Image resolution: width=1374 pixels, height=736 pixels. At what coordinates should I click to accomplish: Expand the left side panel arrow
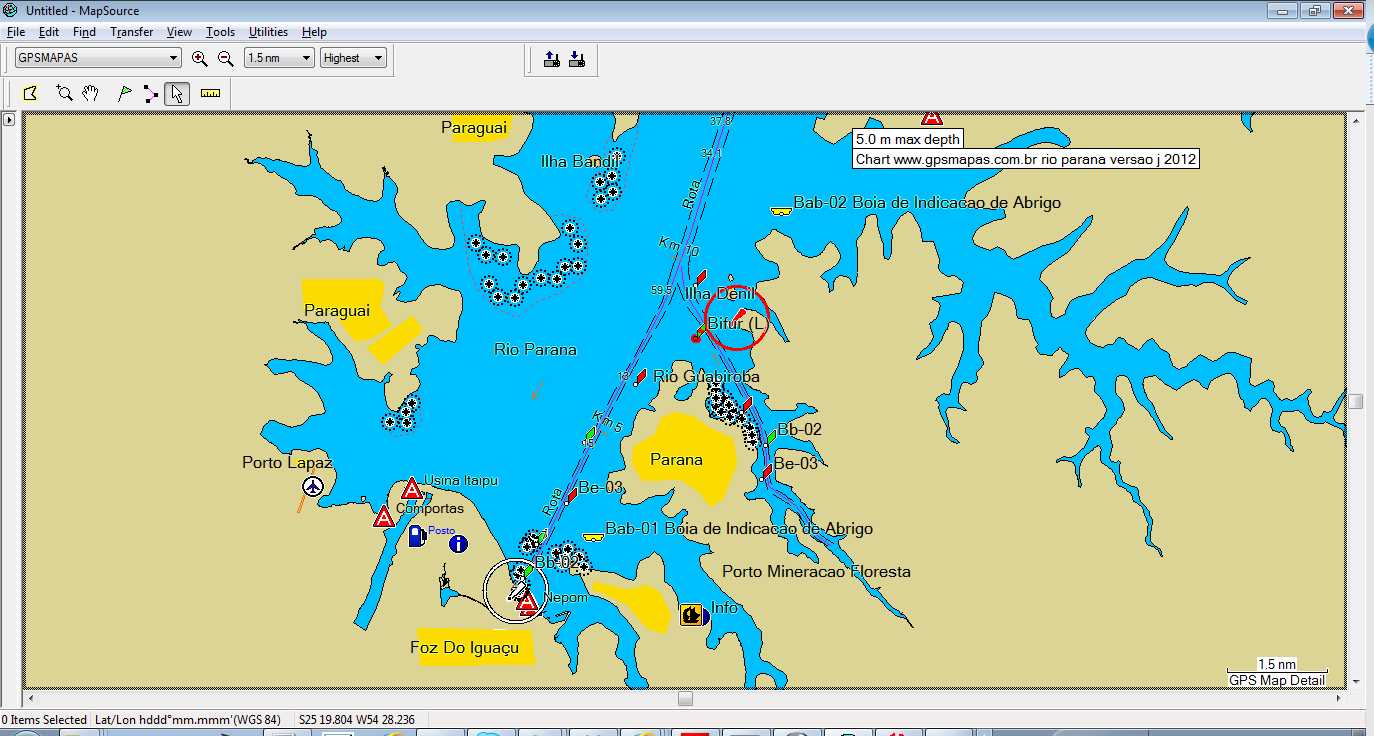coord(9,120)
